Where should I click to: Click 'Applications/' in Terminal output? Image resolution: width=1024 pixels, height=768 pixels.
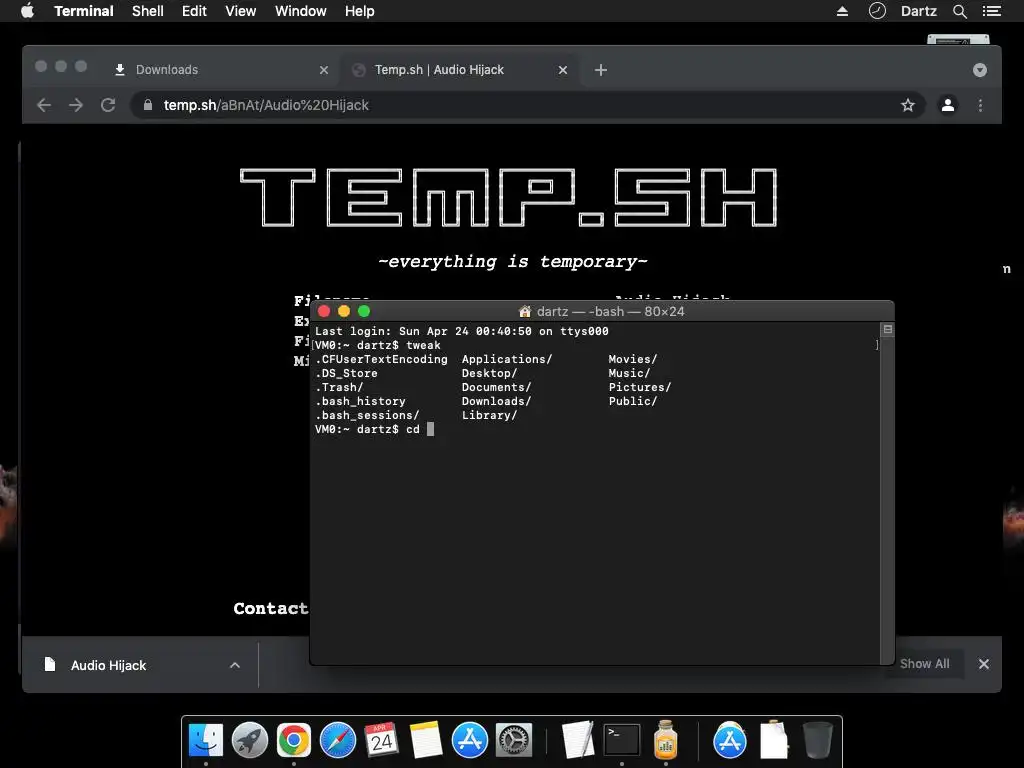(x=507, y=359)
